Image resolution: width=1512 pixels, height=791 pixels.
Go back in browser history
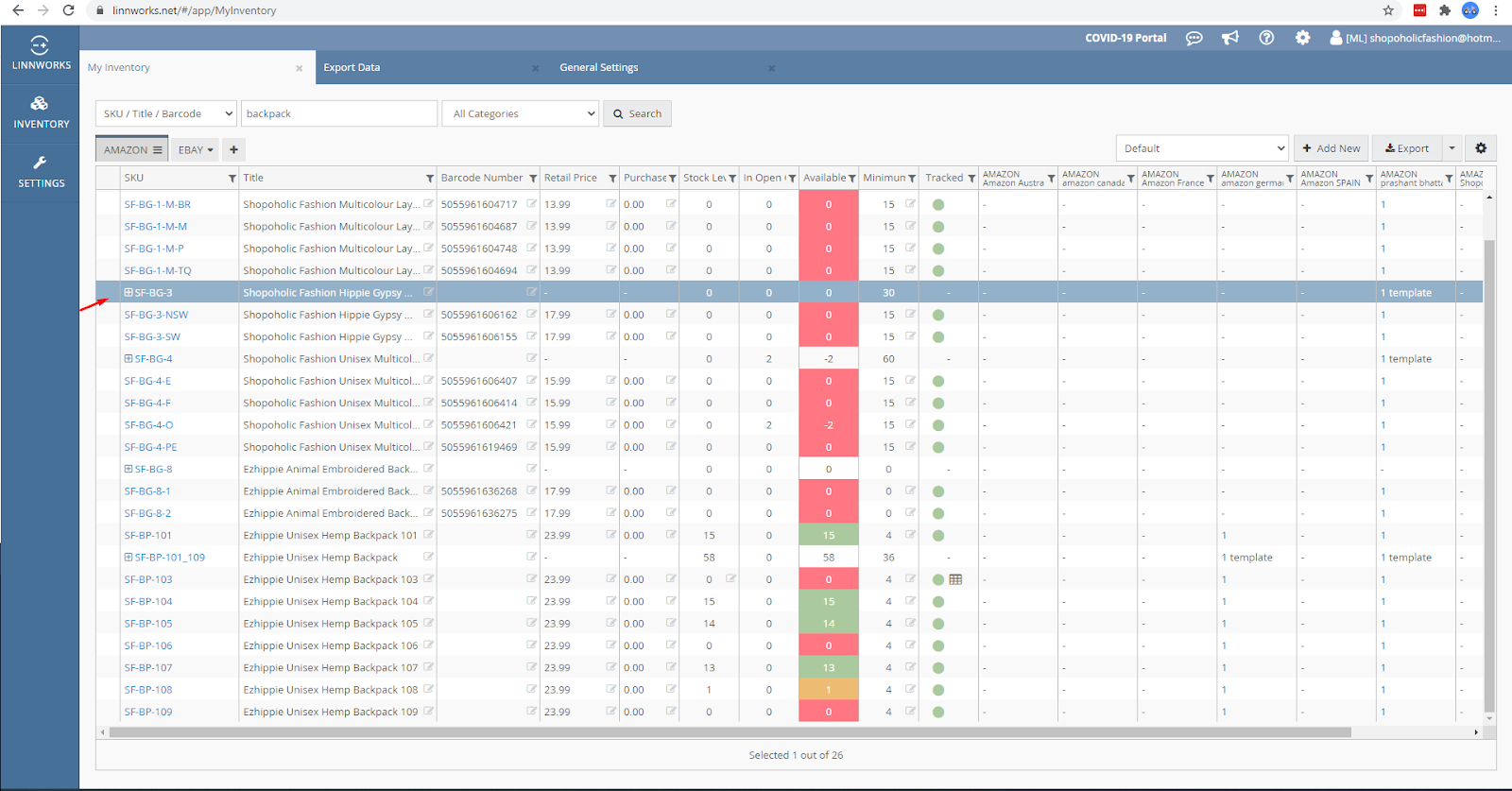tap(18, 10)
